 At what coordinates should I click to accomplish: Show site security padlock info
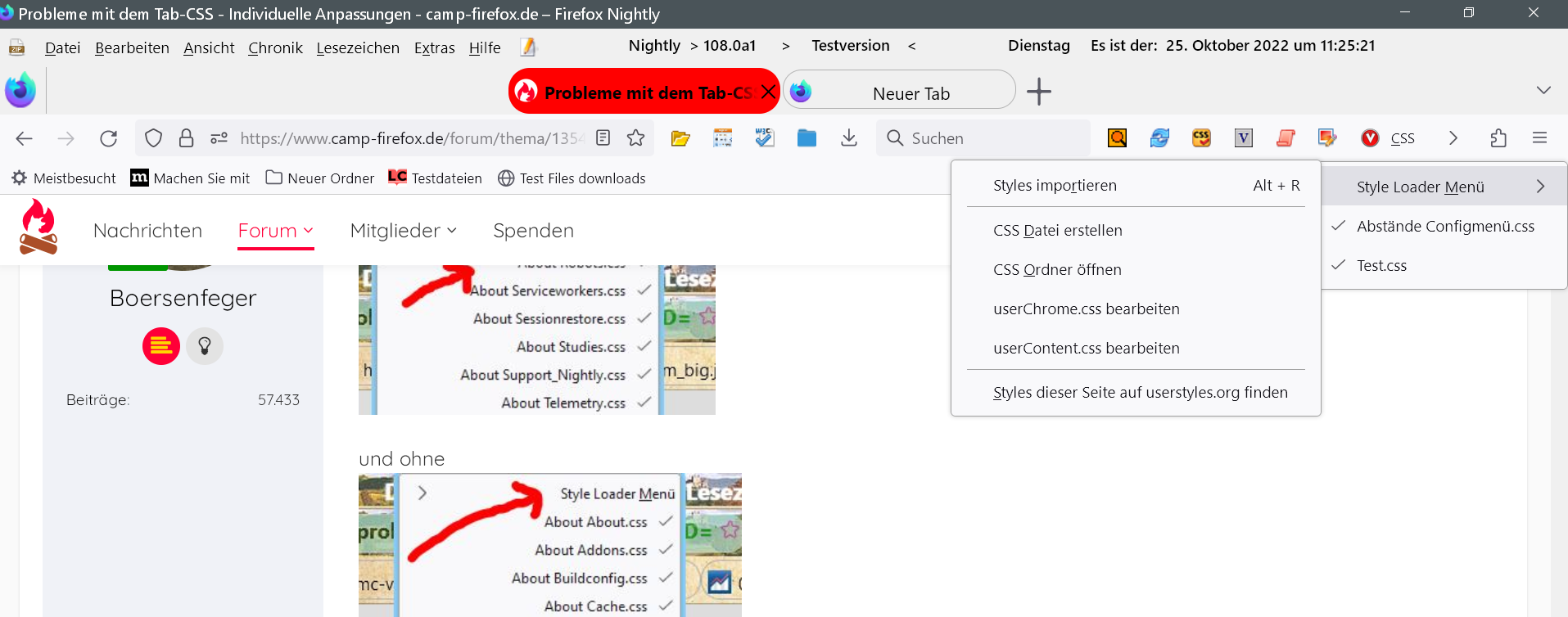186,138
